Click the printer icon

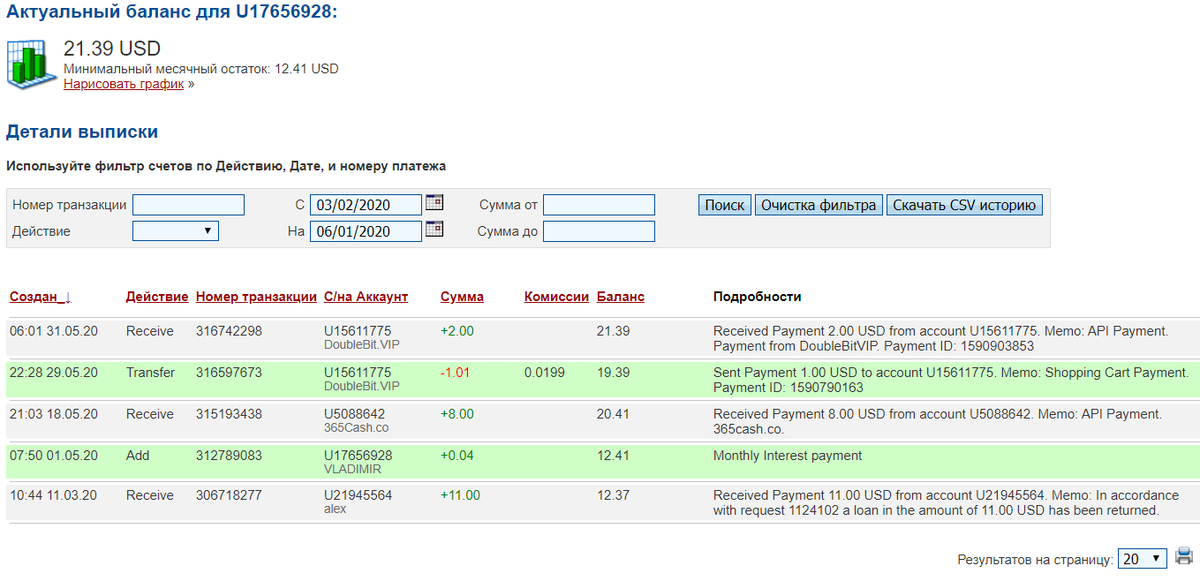(1184, 557)
